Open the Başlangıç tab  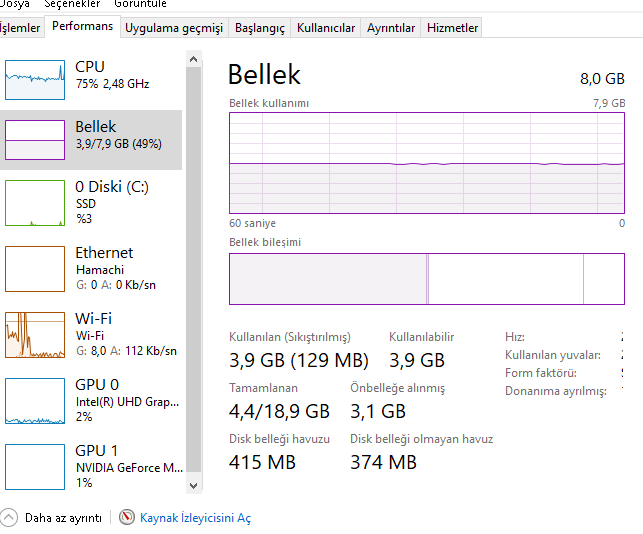coord(260,28)
